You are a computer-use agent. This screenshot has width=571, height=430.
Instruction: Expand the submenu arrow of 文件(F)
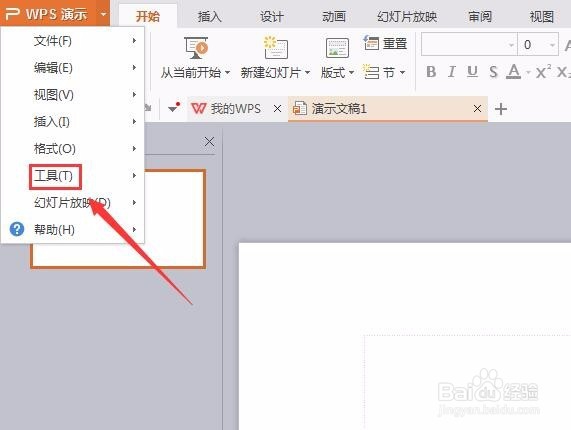(134, 40)
